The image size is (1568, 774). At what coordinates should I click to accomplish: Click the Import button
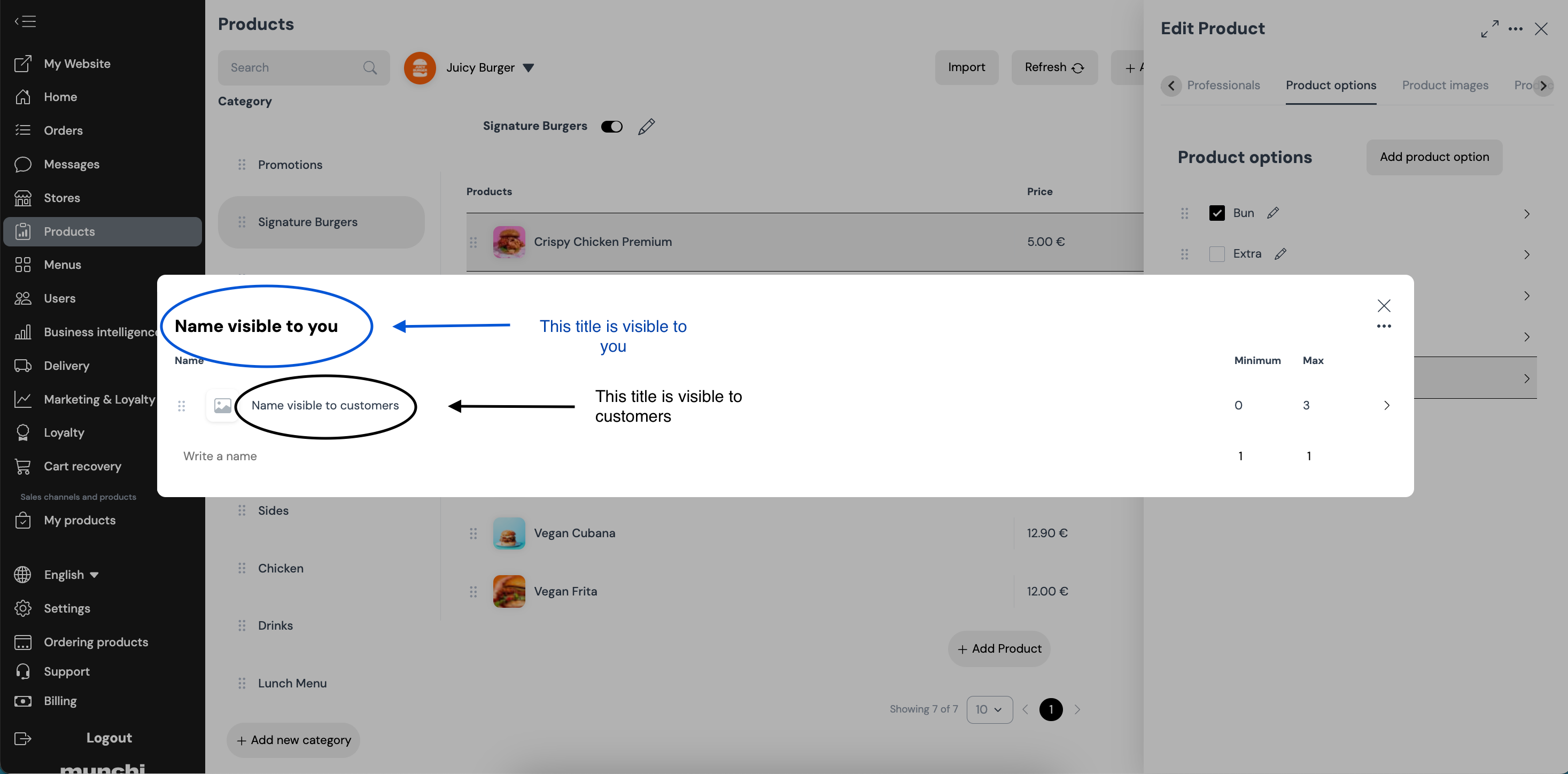pyautogui.click(x=966, y=67)
